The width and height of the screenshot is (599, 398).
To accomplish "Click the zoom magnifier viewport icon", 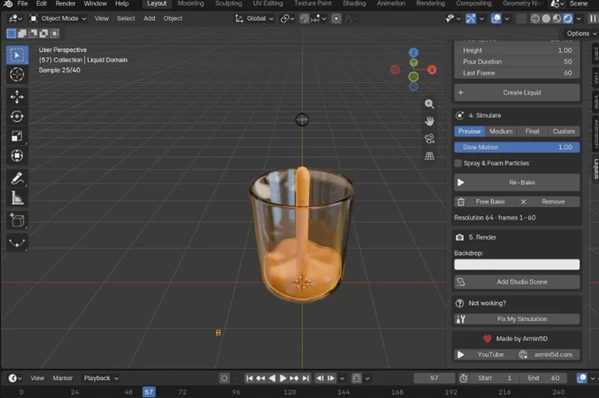I will click(429, 104).
